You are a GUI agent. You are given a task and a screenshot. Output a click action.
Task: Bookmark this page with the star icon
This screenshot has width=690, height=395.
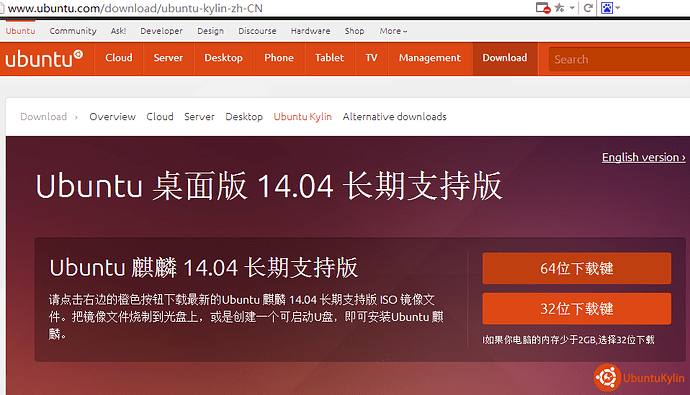(559, 7)
